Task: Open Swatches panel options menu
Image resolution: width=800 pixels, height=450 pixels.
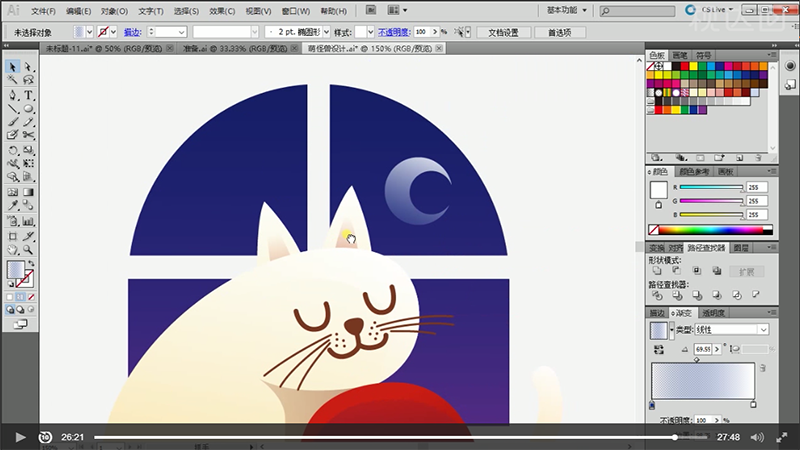Action: [771, 55]
